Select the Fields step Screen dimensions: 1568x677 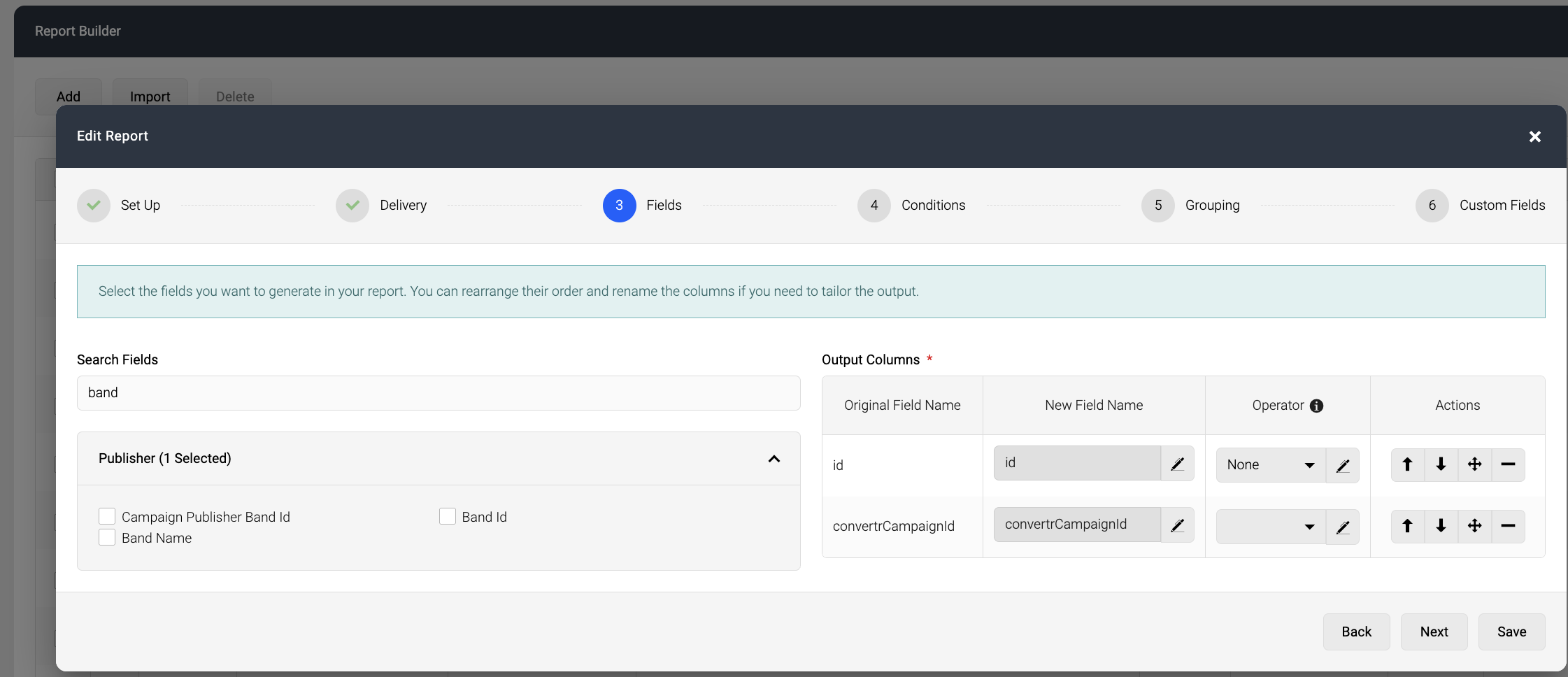point(642,206)
